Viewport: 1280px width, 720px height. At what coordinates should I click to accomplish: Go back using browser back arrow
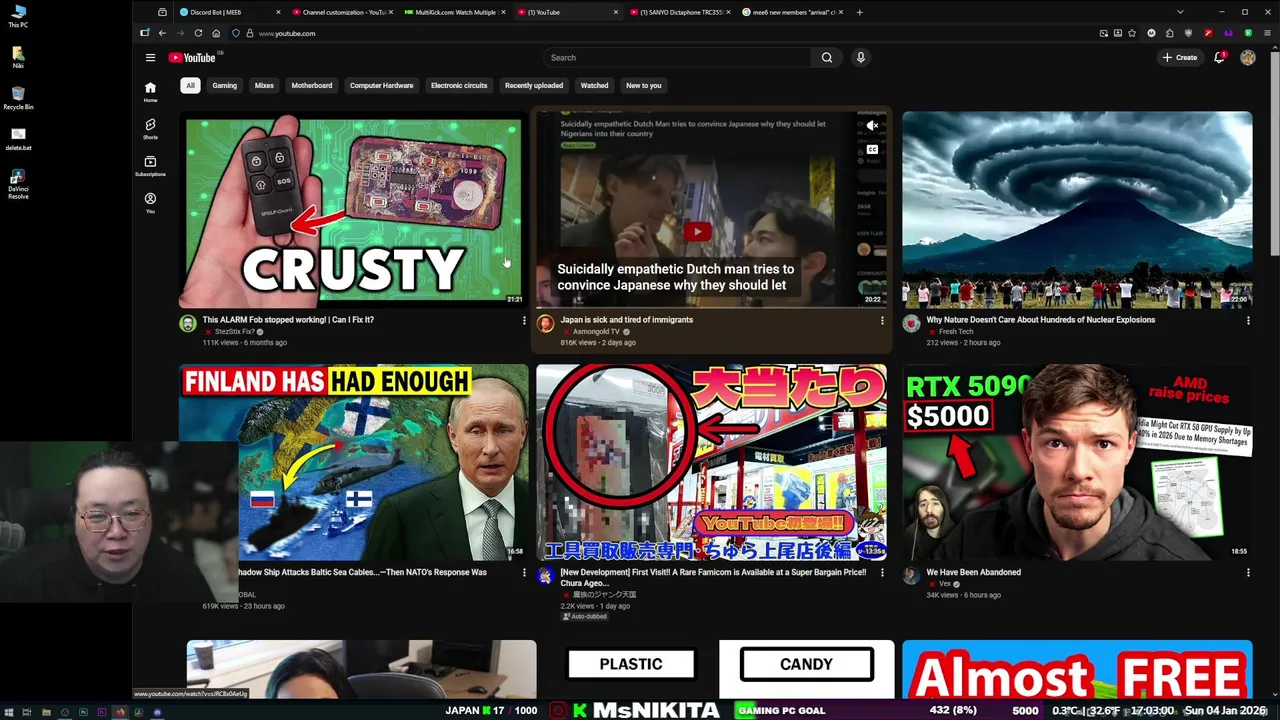point(162,33)
